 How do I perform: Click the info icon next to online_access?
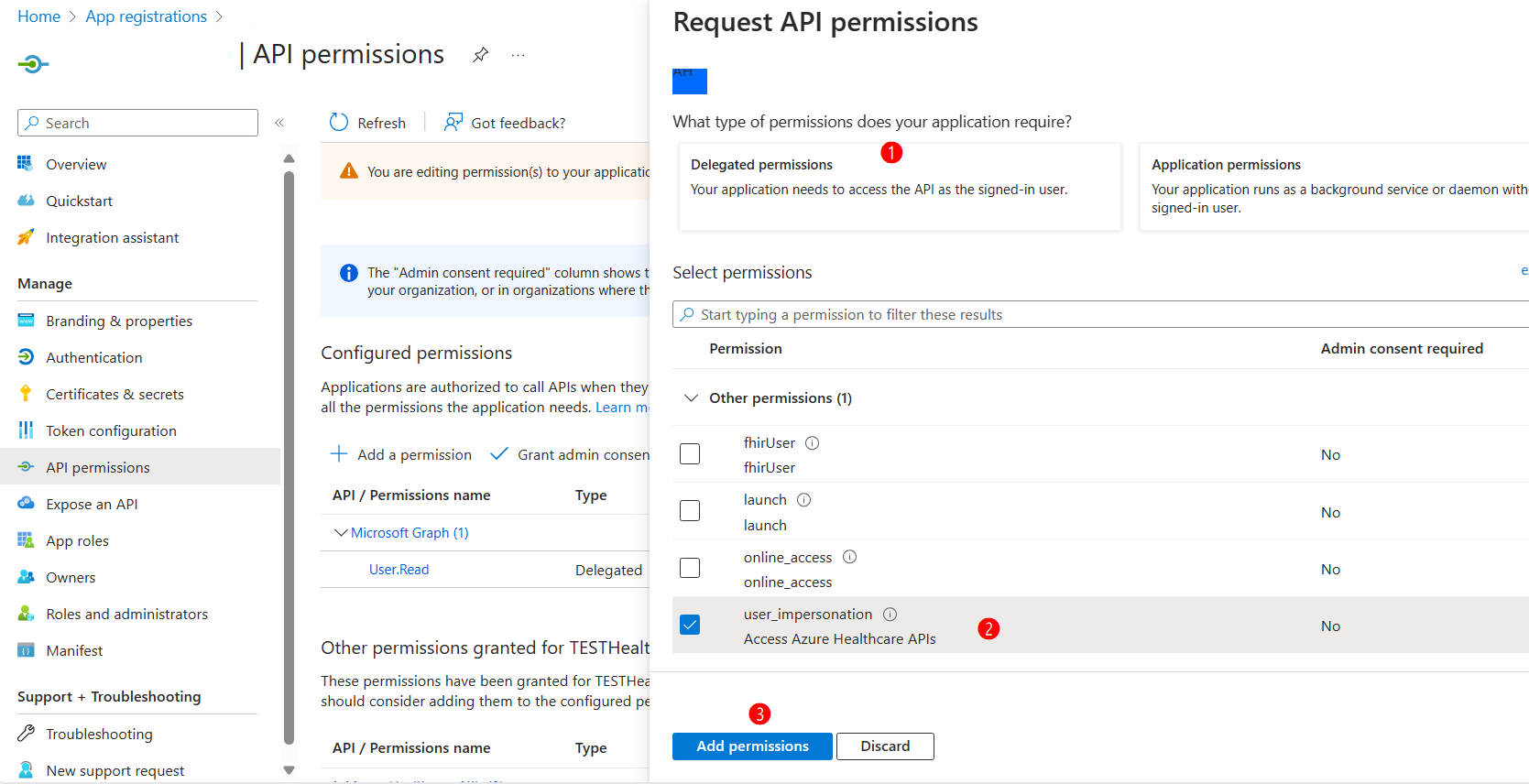(x=849, y=557)
